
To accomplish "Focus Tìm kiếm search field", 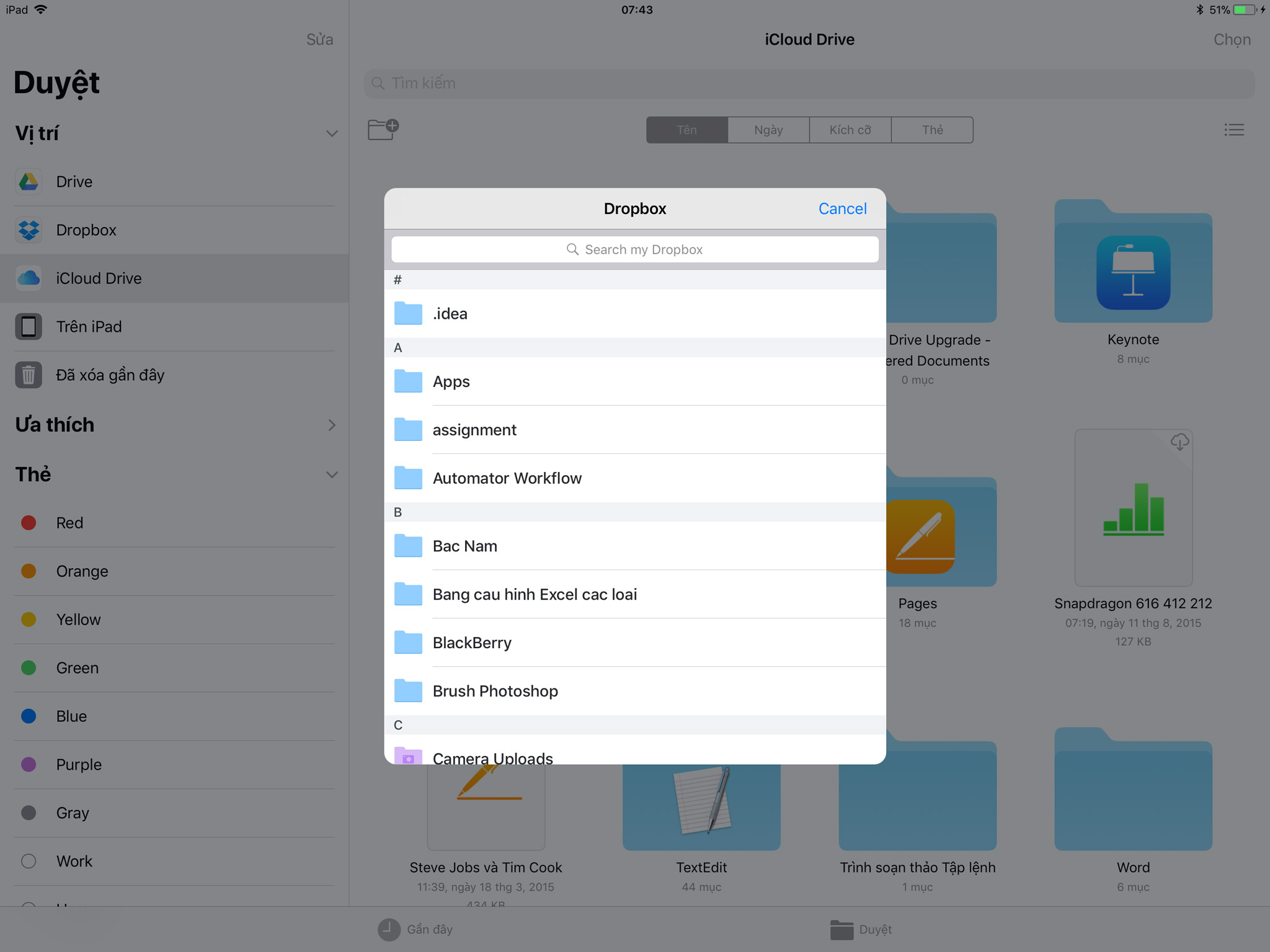I will pyautogui.click(x=809, y=83).
